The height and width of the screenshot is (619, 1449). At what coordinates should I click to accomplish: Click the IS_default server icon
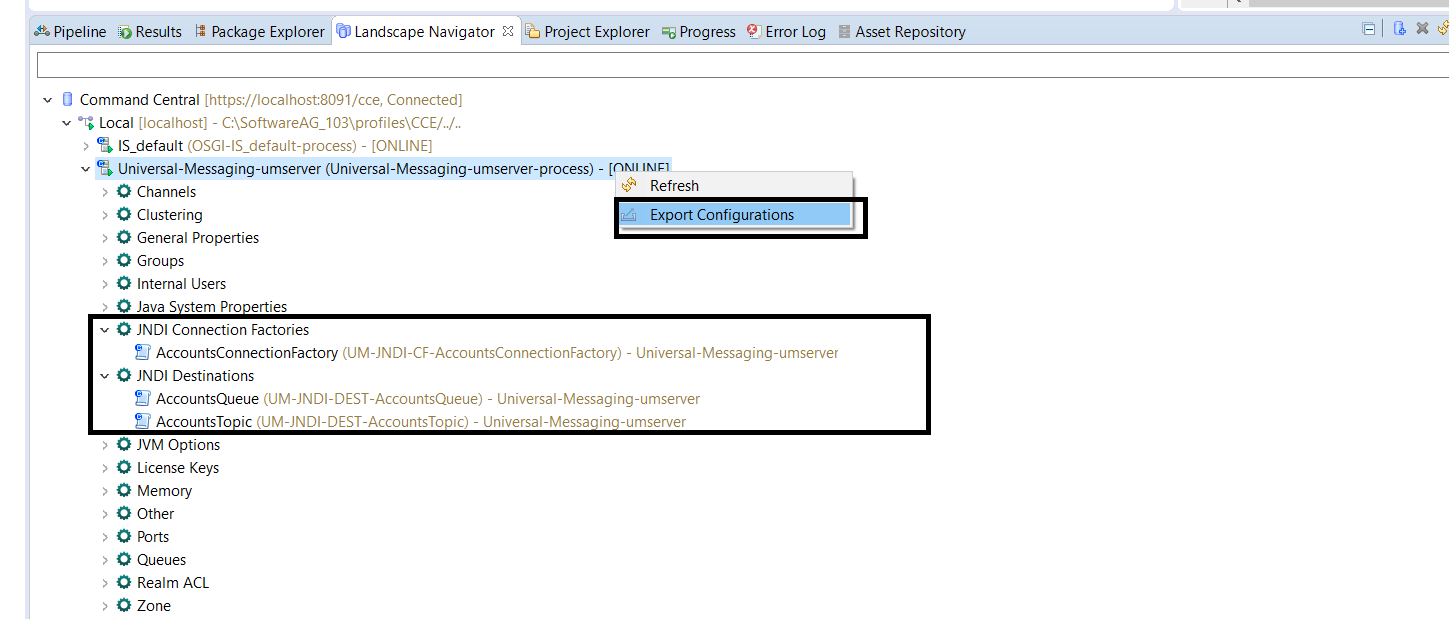point(105,146)
